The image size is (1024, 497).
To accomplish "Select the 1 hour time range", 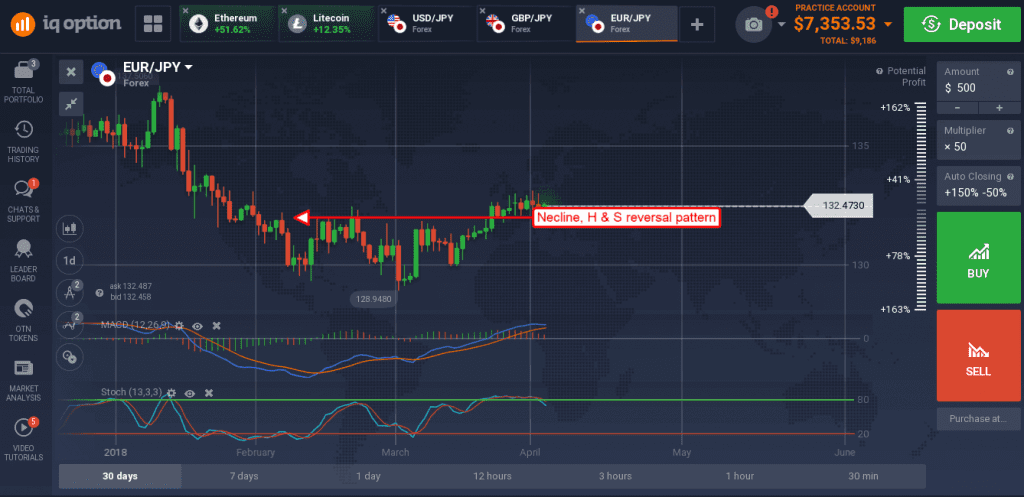I will click(739, 476).
